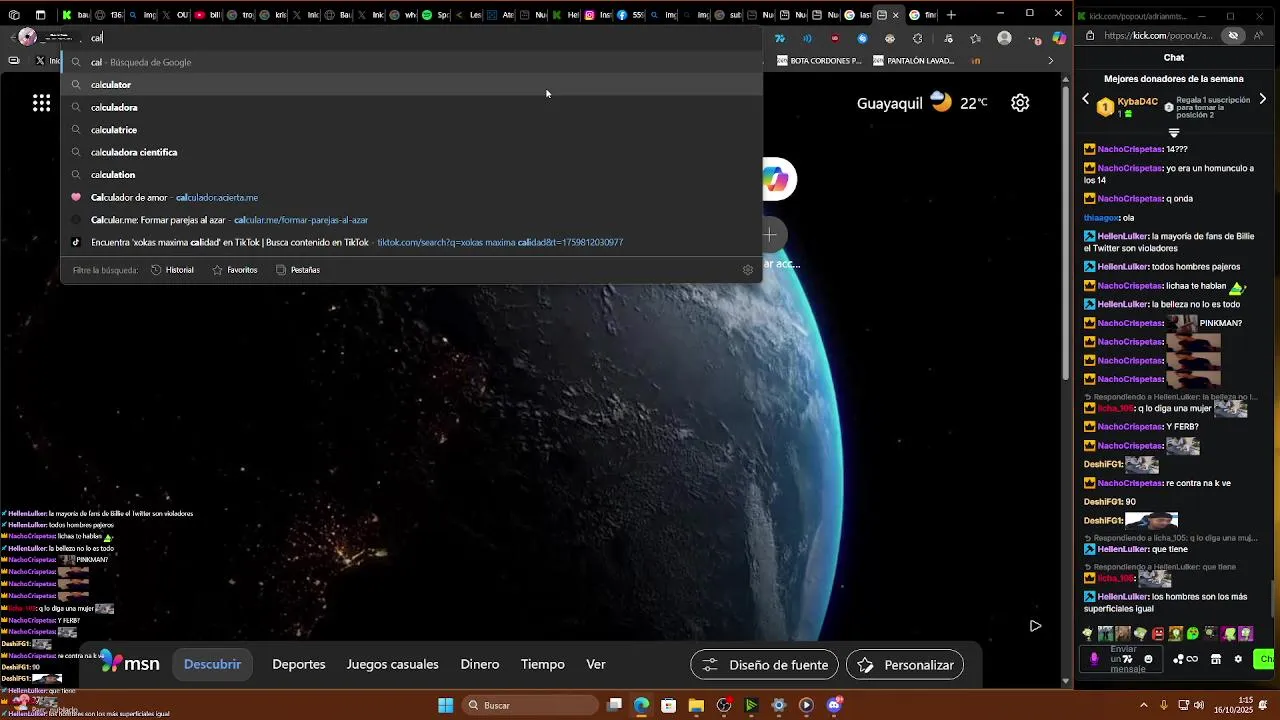
Task: Open notifications bell in system tray
Action: tap(1265, 705)
